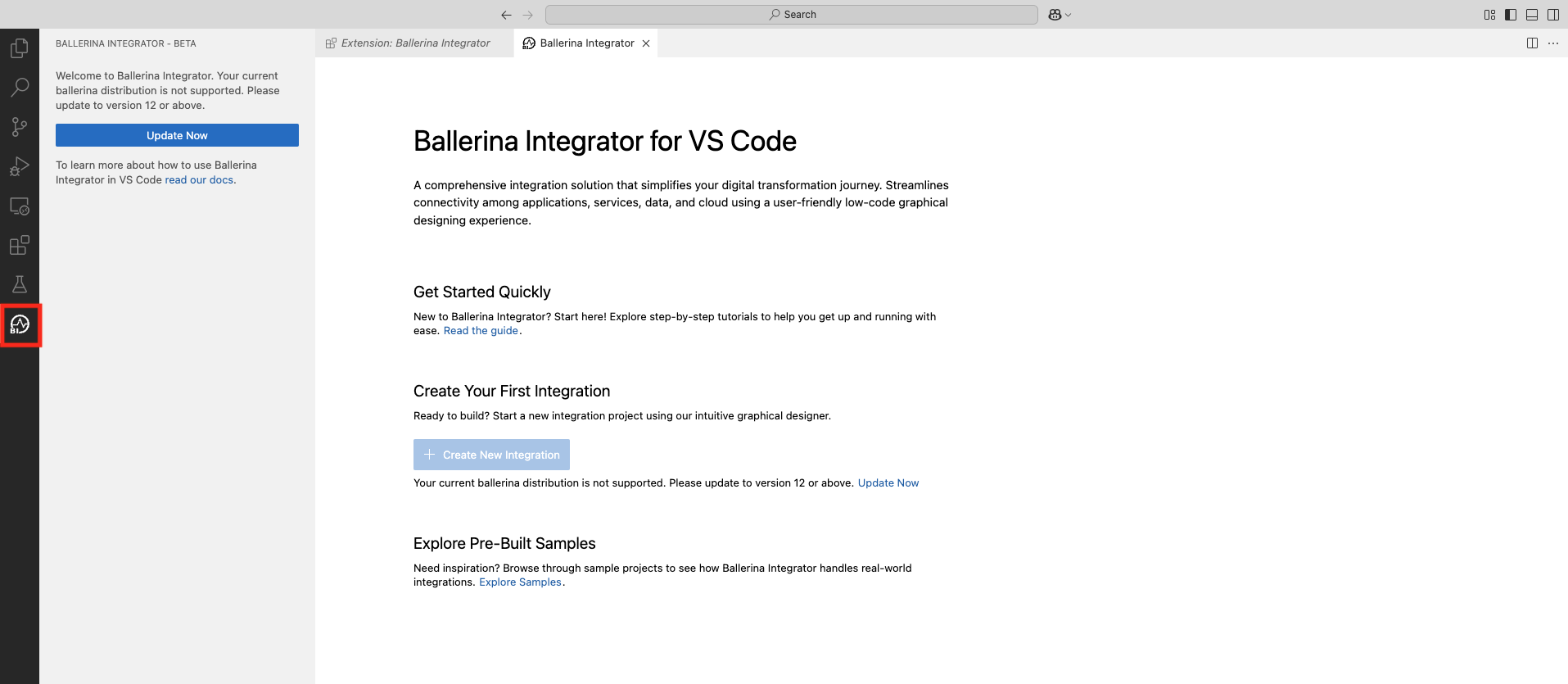Open the Search view in activity bar
The width and height of the screenshot is (1568, 684).
(20, 87)
